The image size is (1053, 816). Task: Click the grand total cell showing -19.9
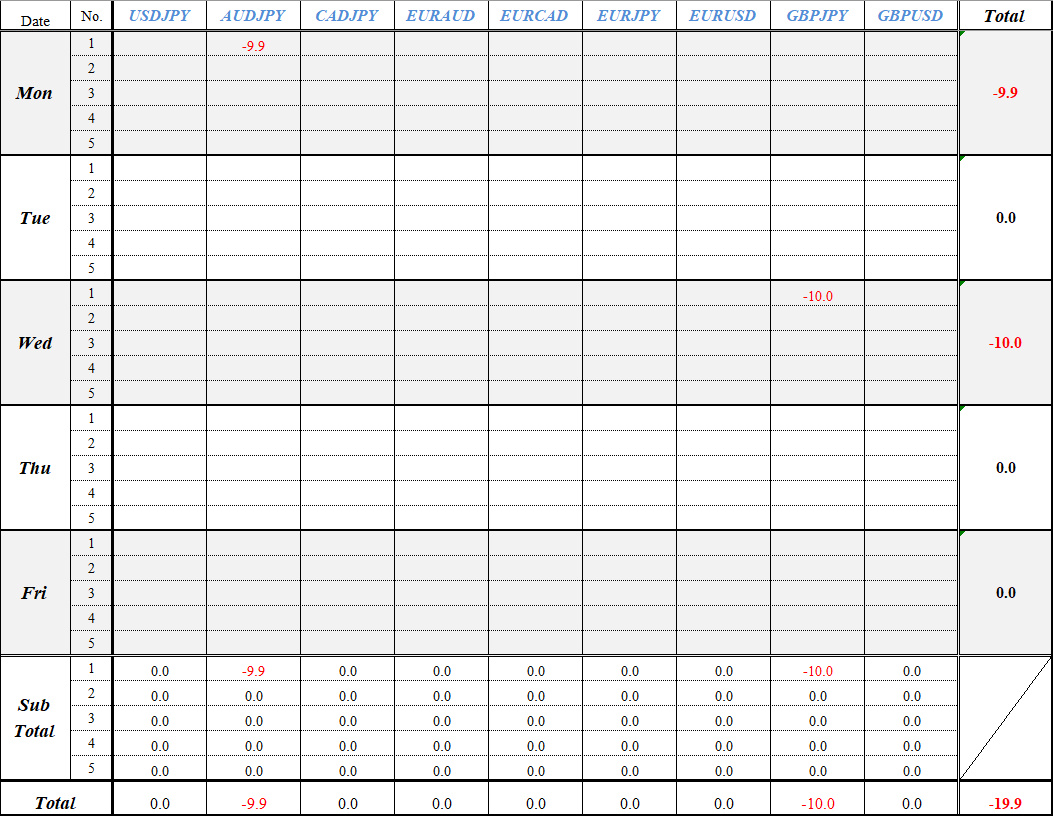(1005, 803)
